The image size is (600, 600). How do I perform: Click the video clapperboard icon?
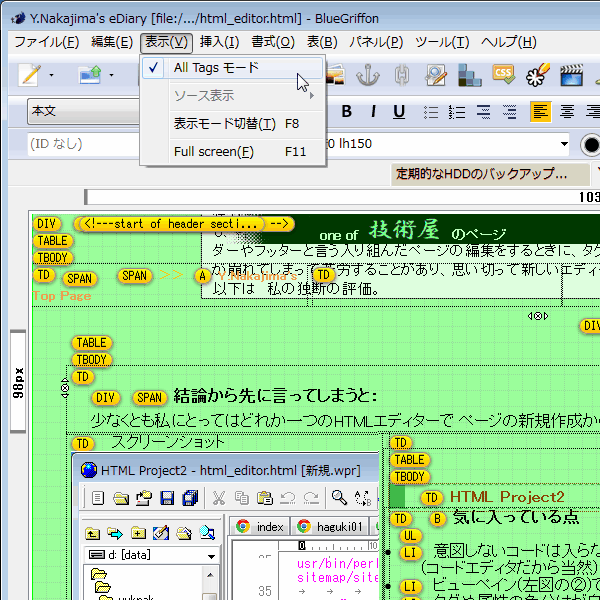click(571, 75)
